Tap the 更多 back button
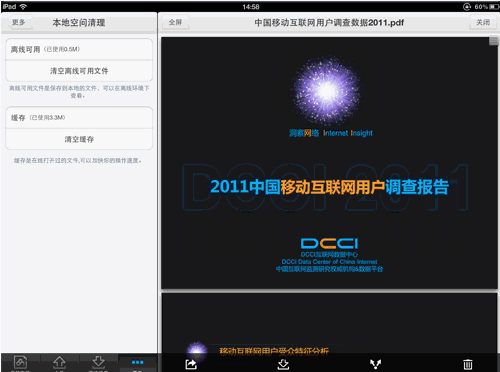Image resolution: width=500 pixels, height=372 pixels. click(20, 22)
